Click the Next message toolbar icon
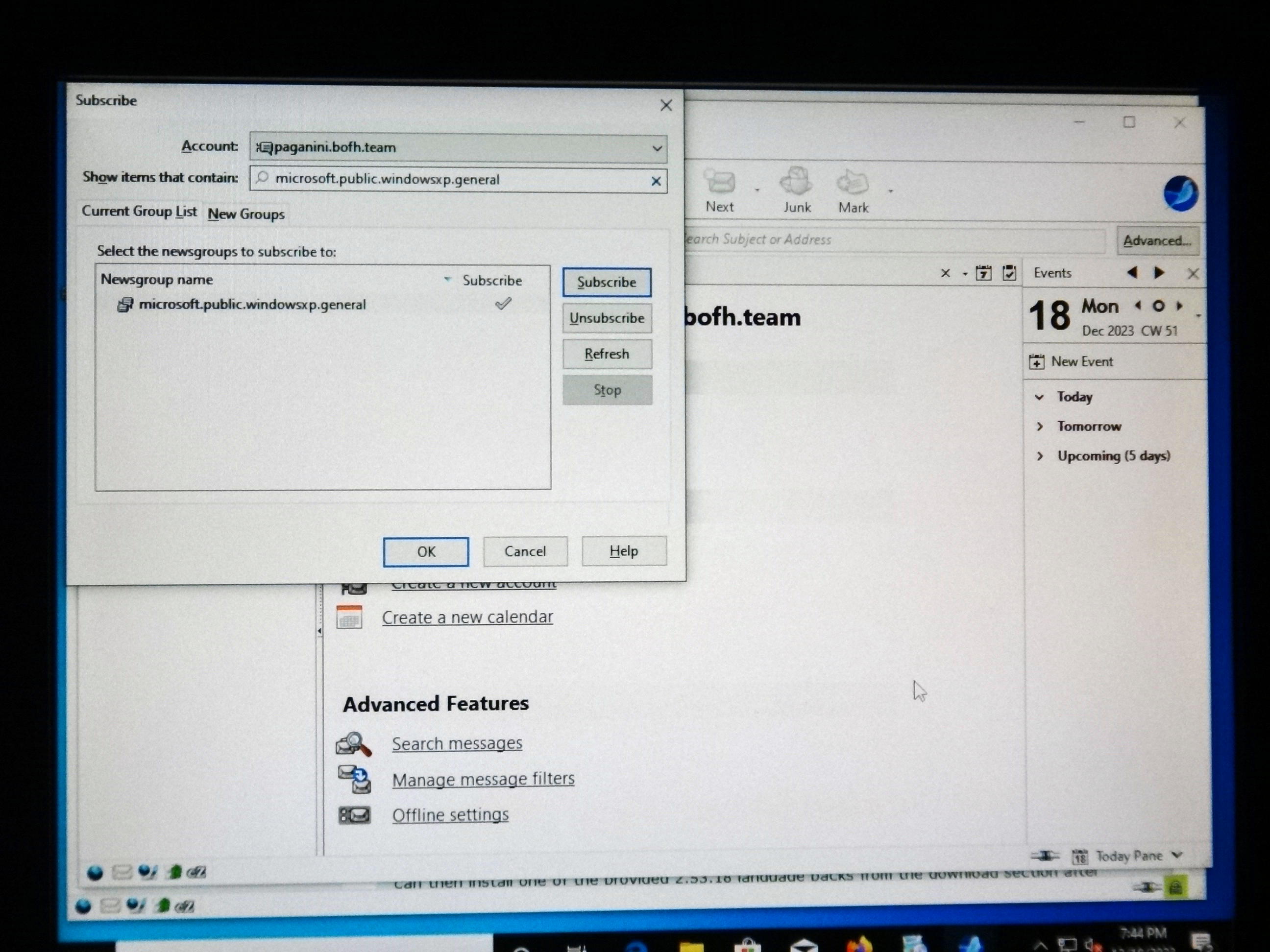This screenshot has height=952, width=1270. [719, 182]
